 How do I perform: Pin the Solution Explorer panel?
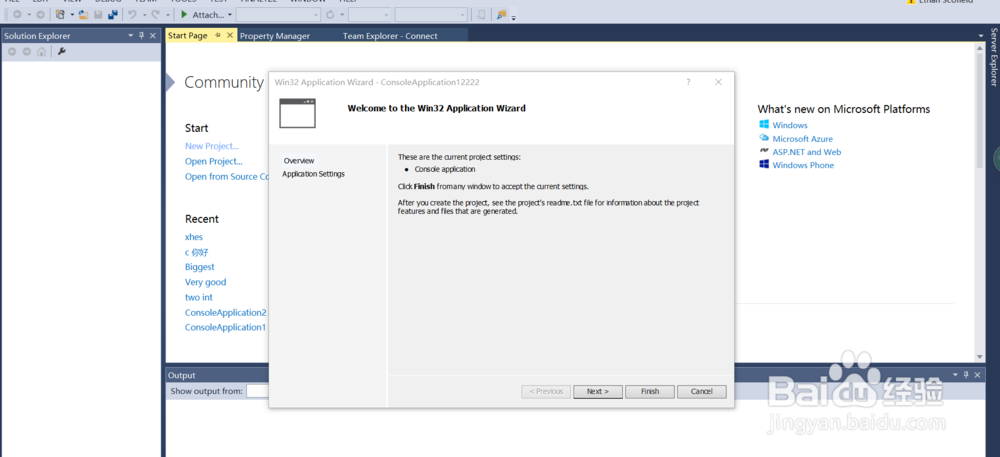tap(142, 36)
